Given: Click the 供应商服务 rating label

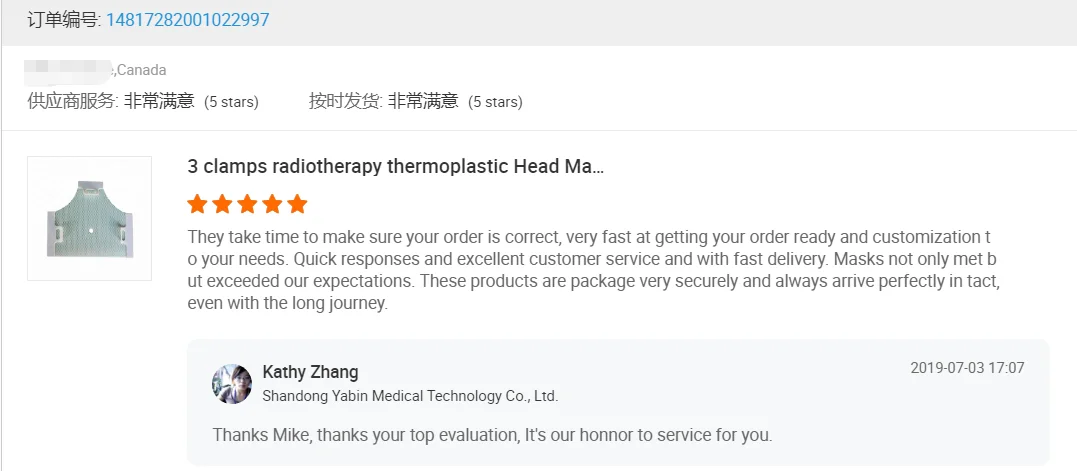Looking at the screenshot, I should pyautogui.click(x=73, y=101).
